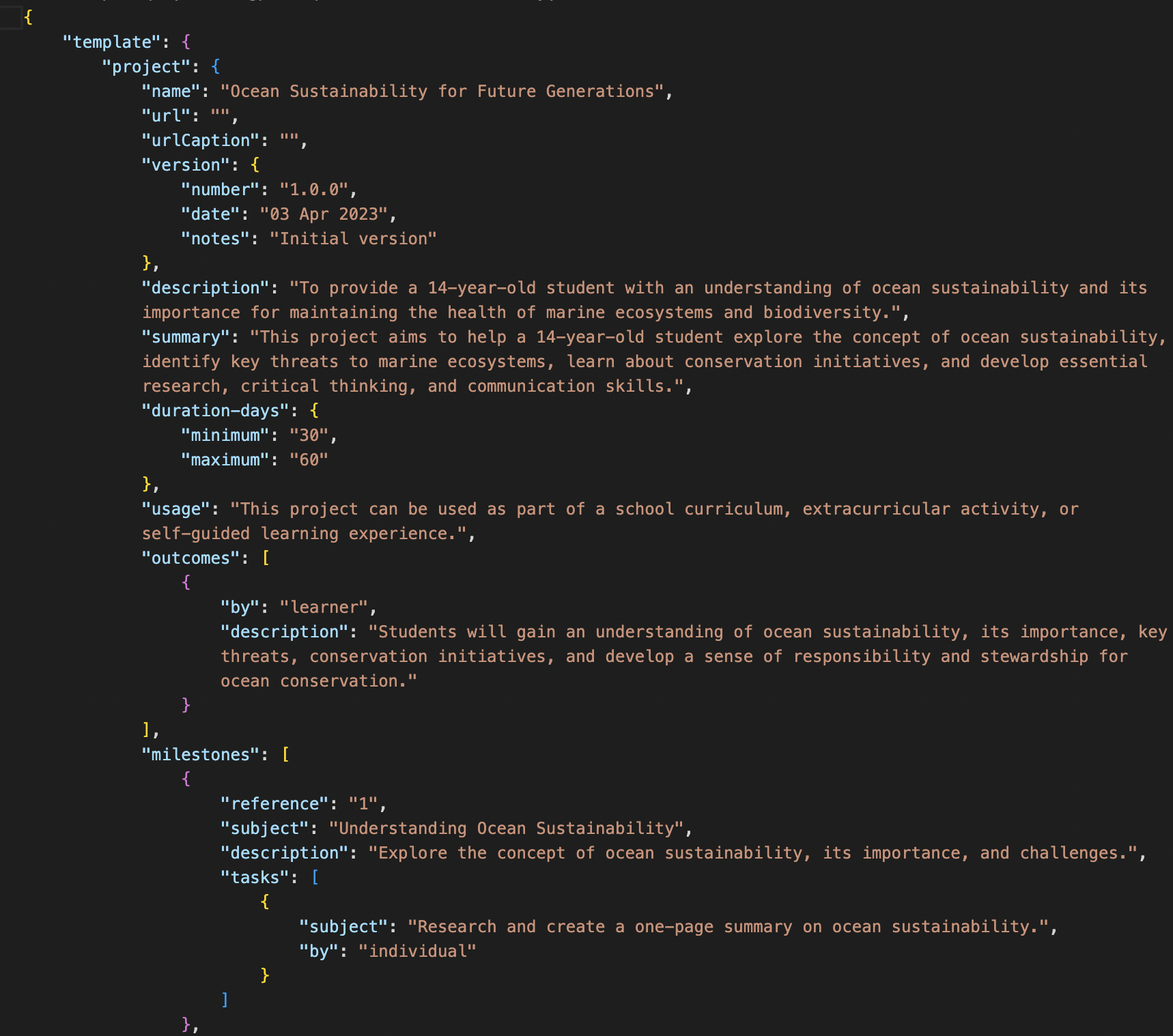The width and height of the screenshot is (1173, 1036).
Task: Click the "usage" key
Action: coord(175,509)
